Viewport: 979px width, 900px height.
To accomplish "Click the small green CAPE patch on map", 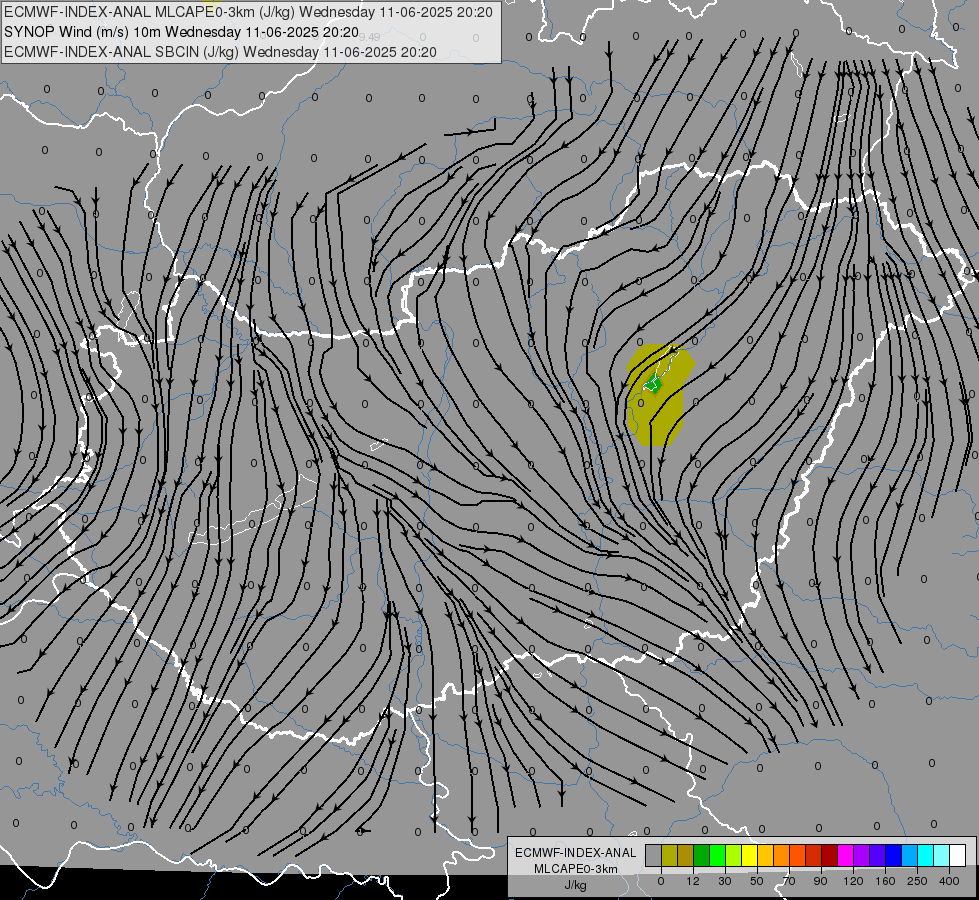I will click(x=652, y=385).
